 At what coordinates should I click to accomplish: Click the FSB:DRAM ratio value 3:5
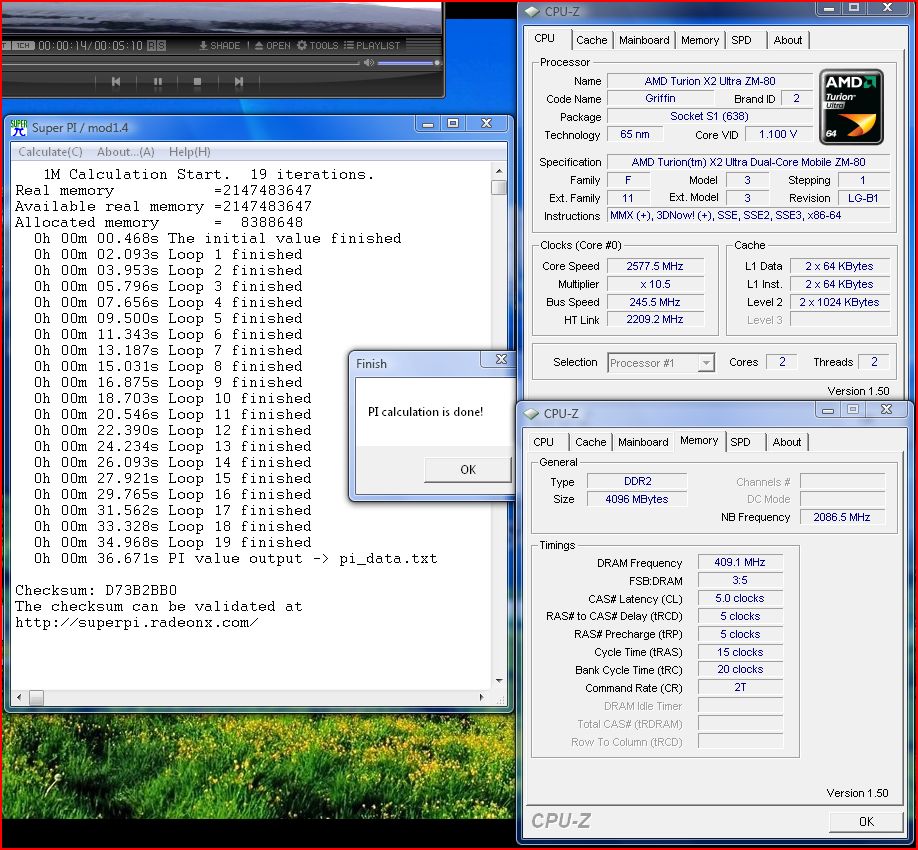739,581
